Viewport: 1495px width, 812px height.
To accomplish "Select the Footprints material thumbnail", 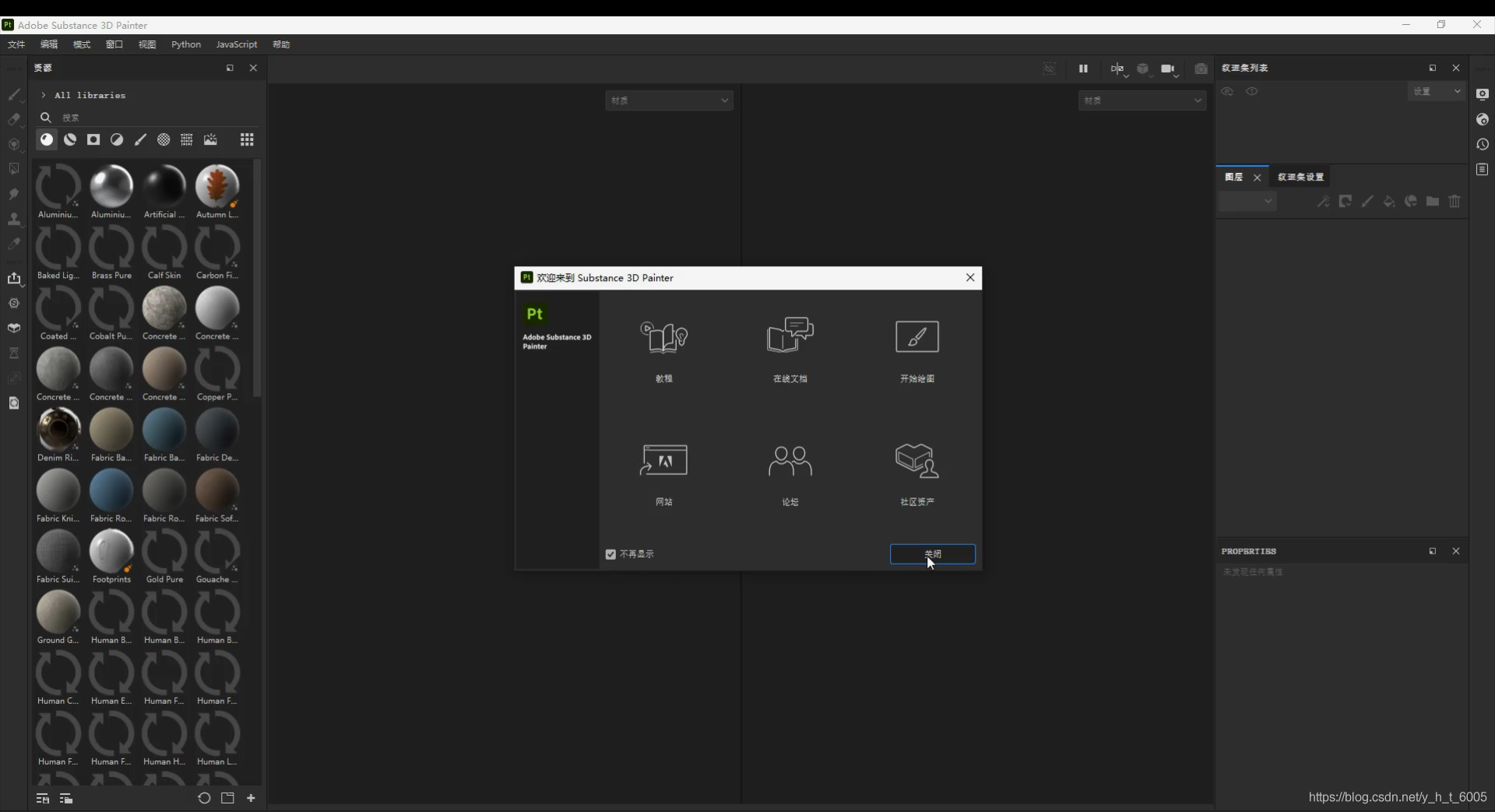I will [x=111, y=556].
